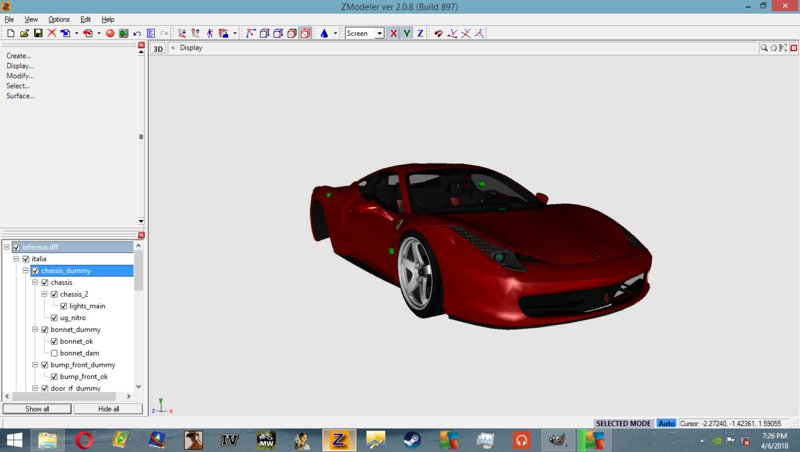Click the viewport zoom magnifier icon
This screenshot has width=800, height=452.
[764, 48]
